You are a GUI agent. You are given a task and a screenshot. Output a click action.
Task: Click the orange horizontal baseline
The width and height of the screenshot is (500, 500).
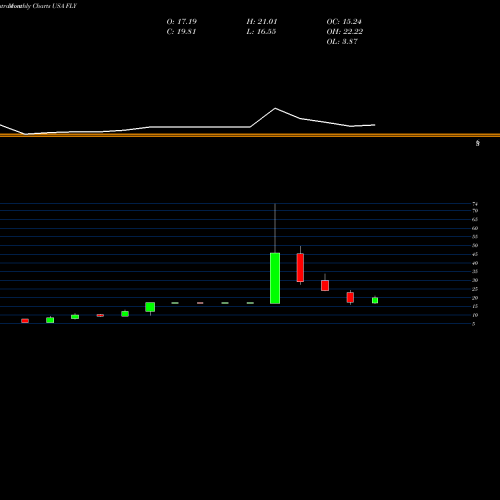[x=250, y=135]
